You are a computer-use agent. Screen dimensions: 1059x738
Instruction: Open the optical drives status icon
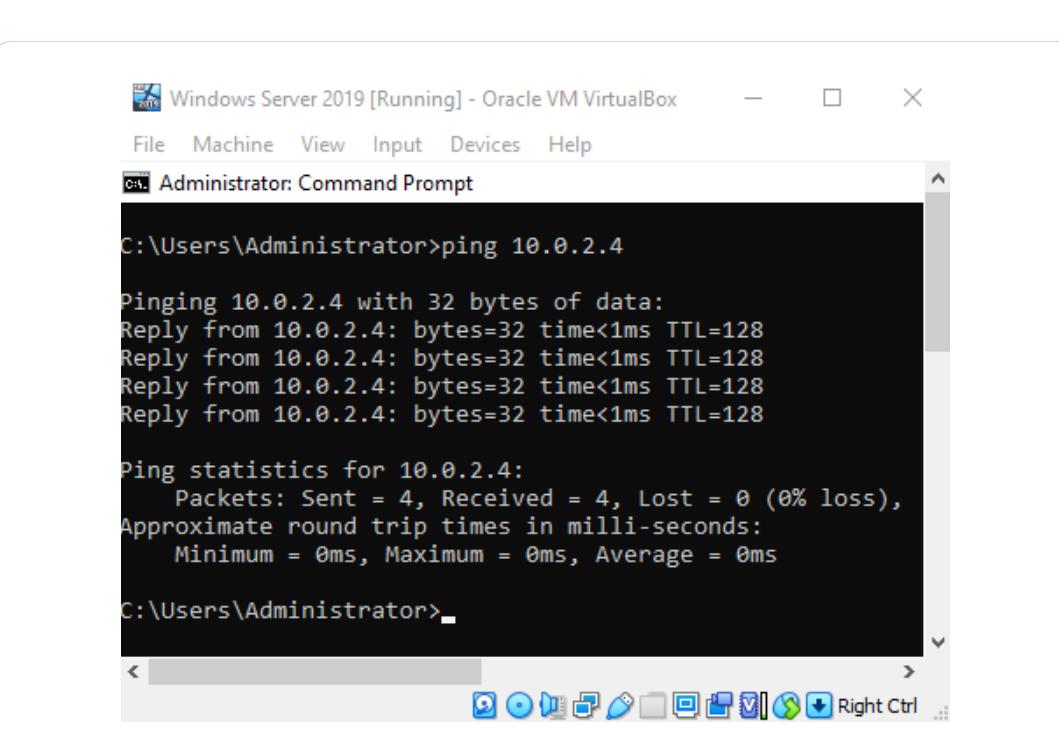(517, 702)
